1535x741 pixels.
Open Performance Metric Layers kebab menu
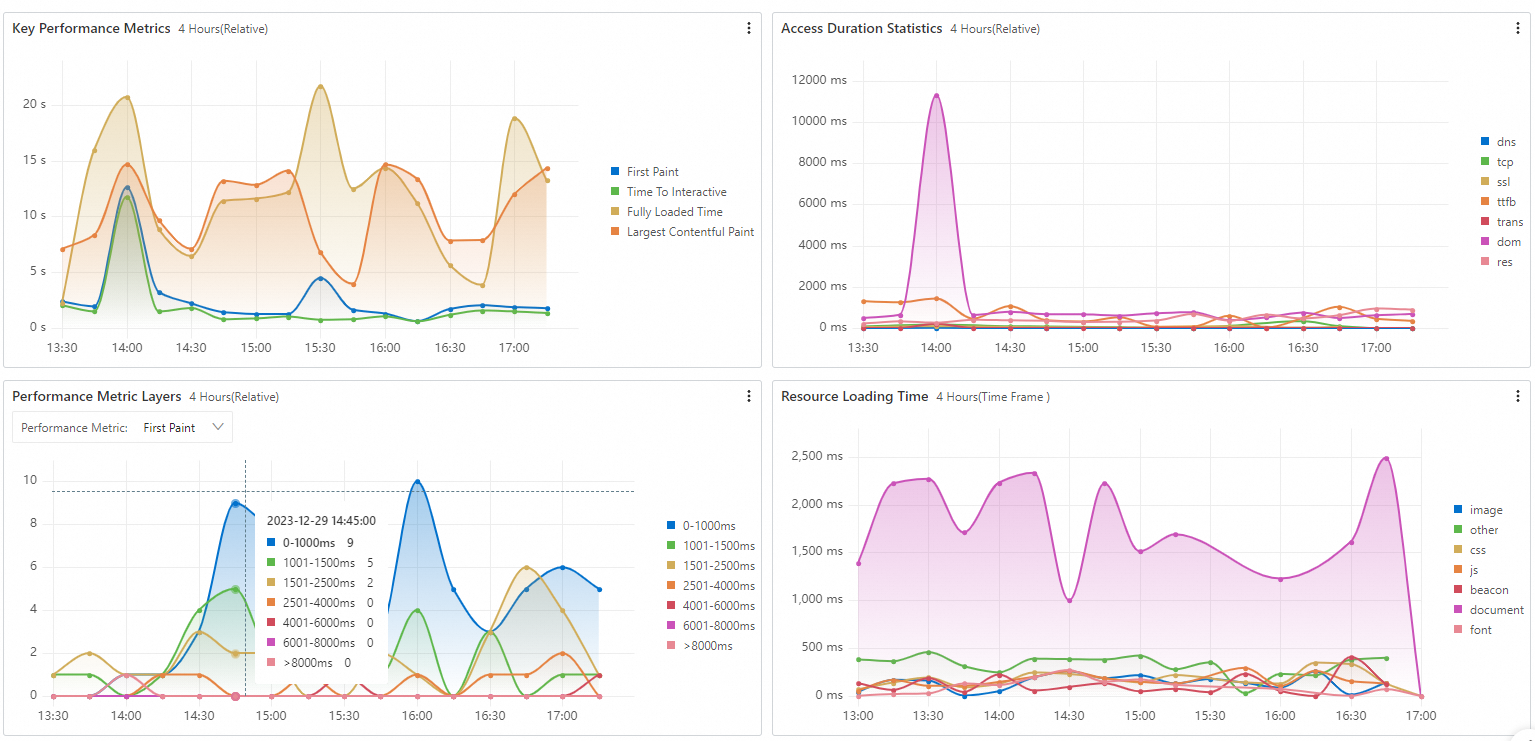[749, 396]
